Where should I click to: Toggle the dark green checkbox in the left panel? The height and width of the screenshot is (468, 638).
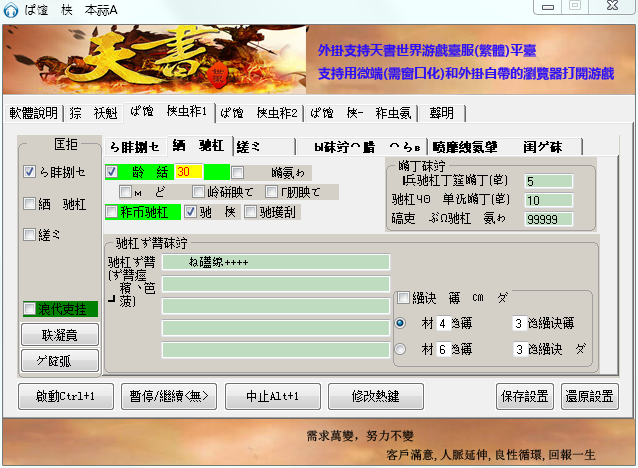pos(30,309)
